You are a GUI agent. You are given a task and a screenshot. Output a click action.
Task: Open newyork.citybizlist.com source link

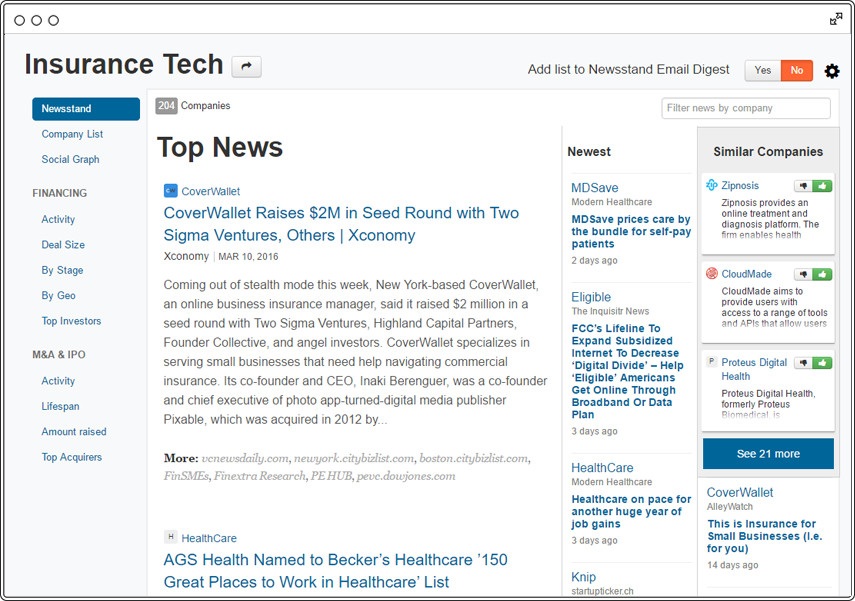pos(354,459)
